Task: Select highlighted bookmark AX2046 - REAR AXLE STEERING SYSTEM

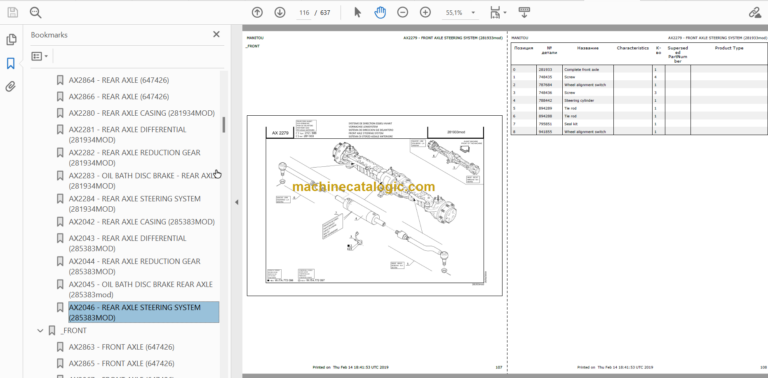Action: point(144,312)
